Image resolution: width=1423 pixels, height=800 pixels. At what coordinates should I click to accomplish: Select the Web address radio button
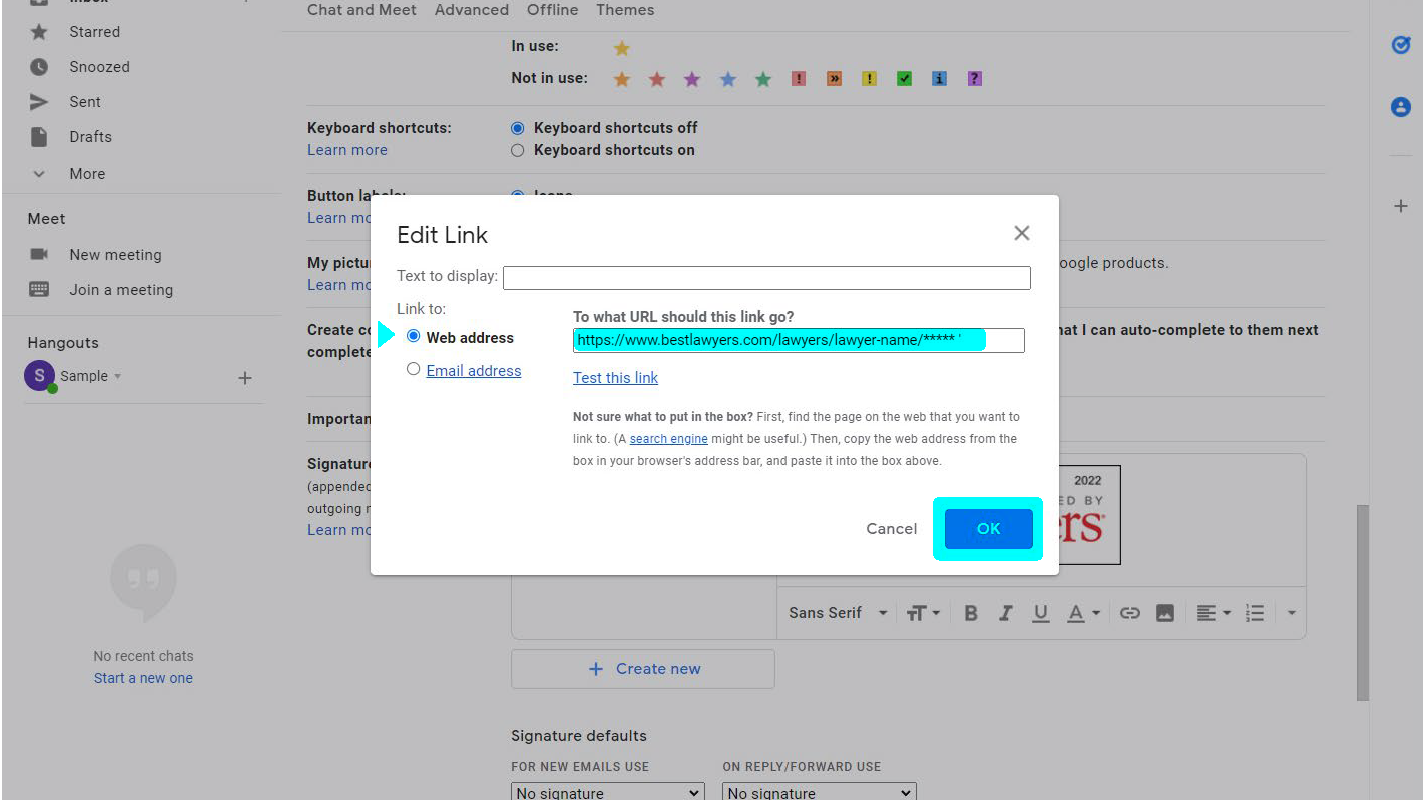[x=413, y=337]
